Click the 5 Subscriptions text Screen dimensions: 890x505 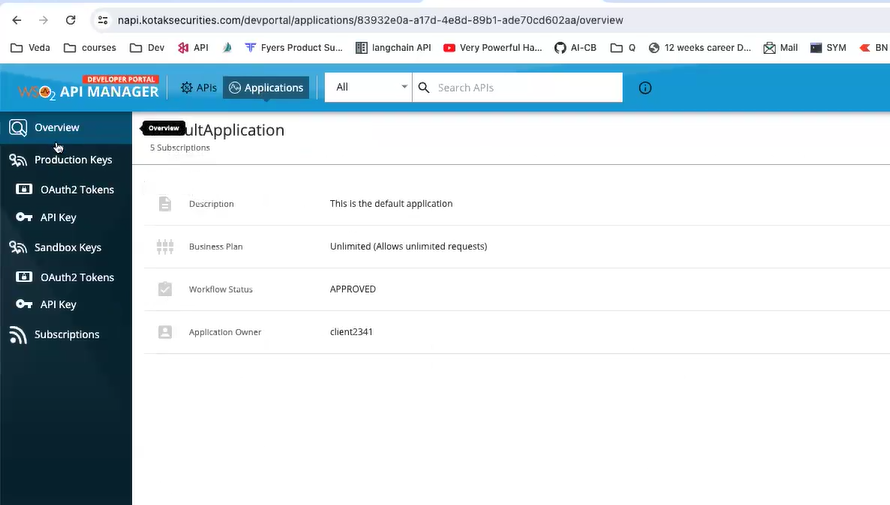(x=180, y=148)
